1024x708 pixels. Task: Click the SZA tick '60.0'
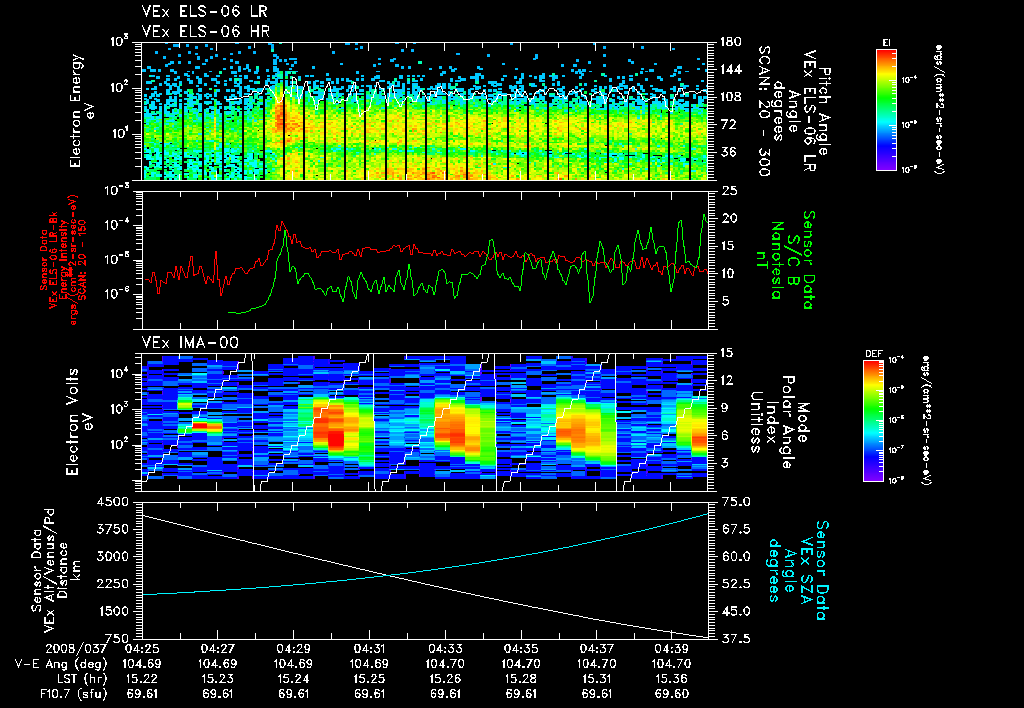[x=736, y=556]
